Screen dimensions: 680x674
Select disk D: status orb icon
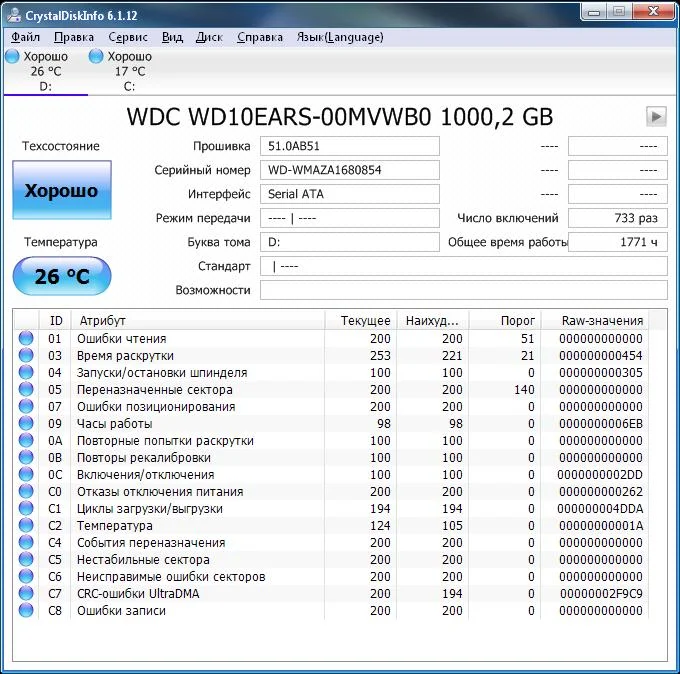tap(13, 57)
